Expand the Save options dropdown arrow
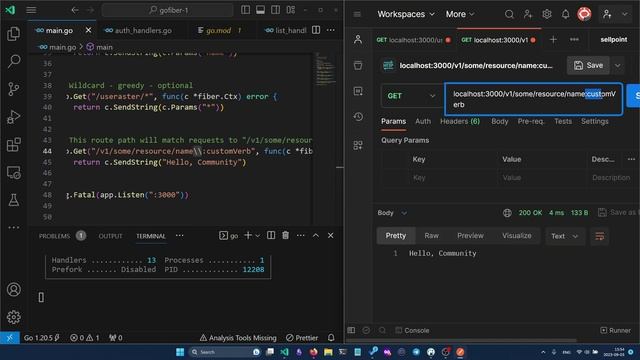 click(618, 65)
